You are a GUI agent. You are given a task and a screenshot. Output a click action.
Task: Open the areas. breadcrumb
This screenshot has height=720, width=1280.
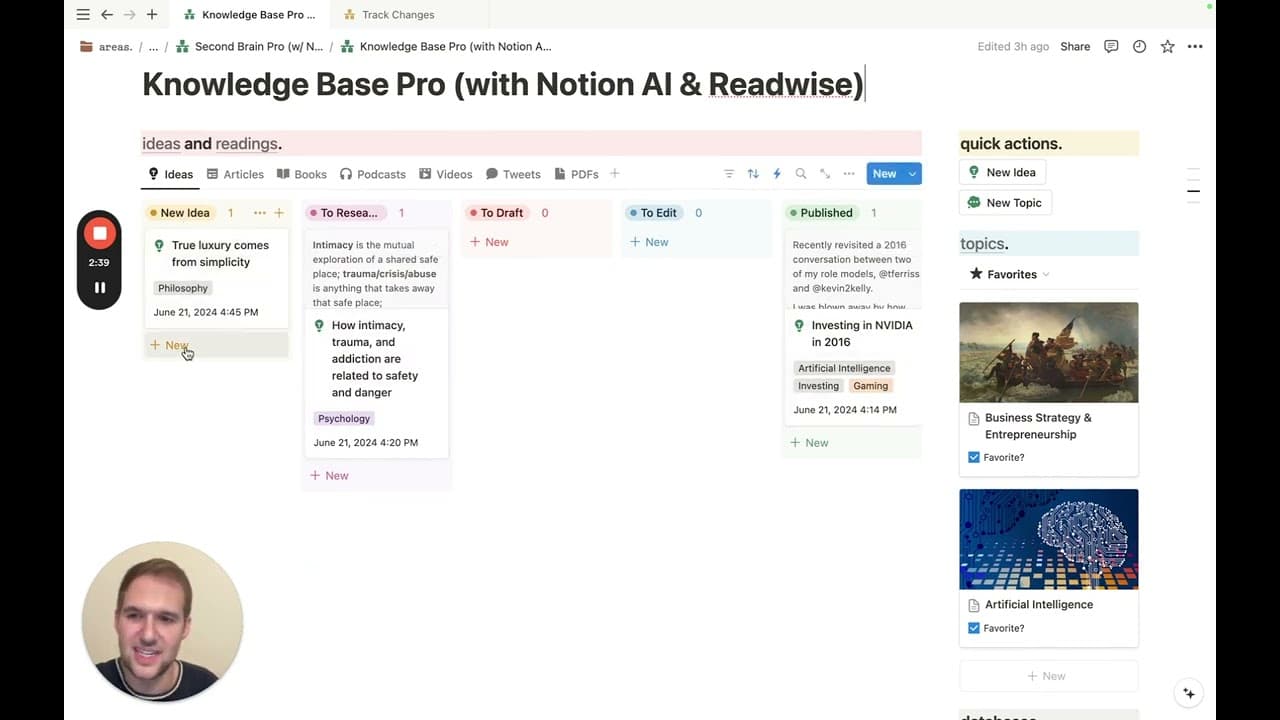tap(107, 46)
